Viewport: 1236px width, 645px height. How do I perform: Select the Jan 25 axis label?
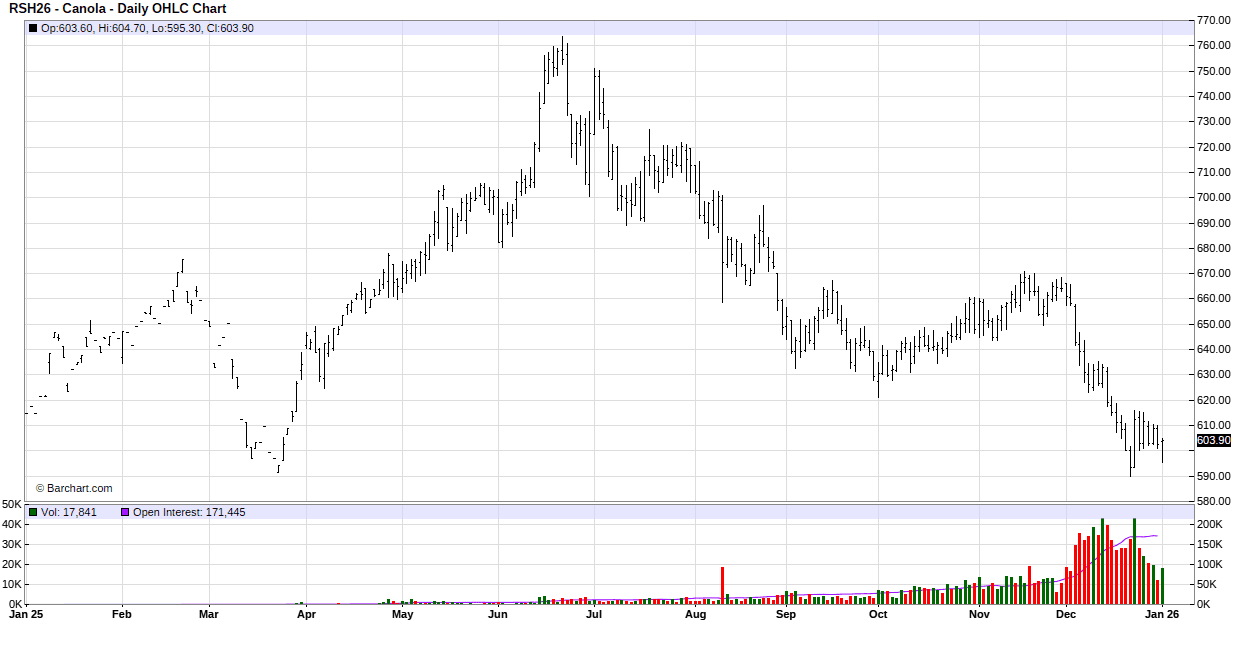click(27, 615)
